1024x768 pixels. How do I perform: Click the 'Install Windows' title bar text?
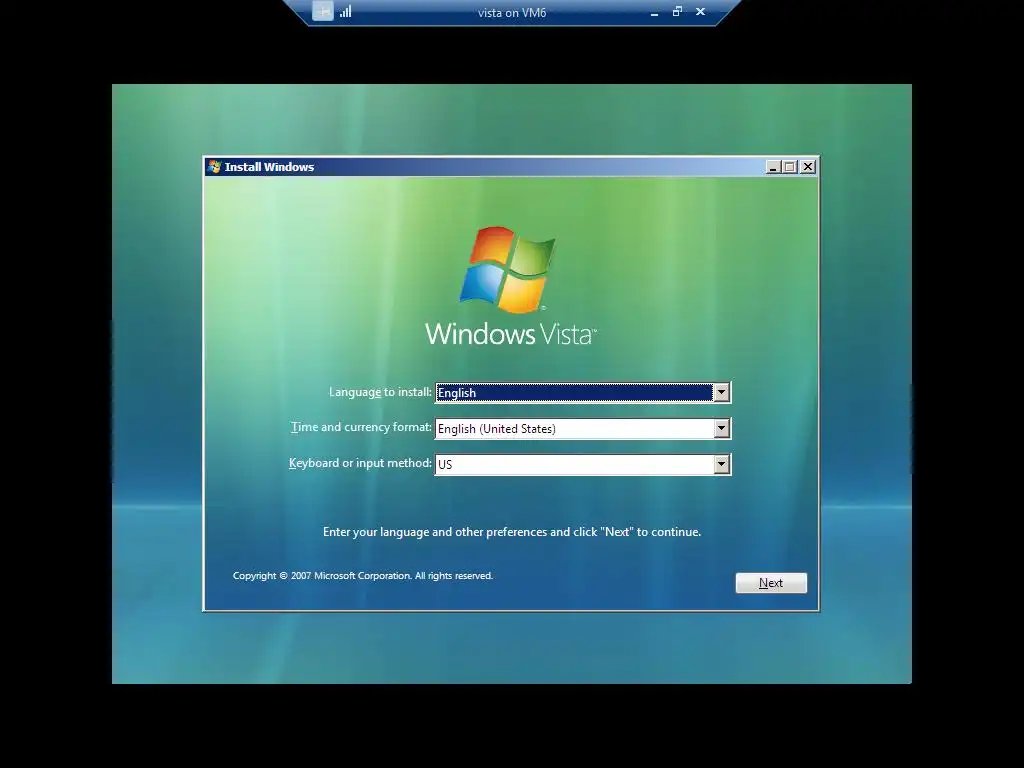click(x=269, y=167)
